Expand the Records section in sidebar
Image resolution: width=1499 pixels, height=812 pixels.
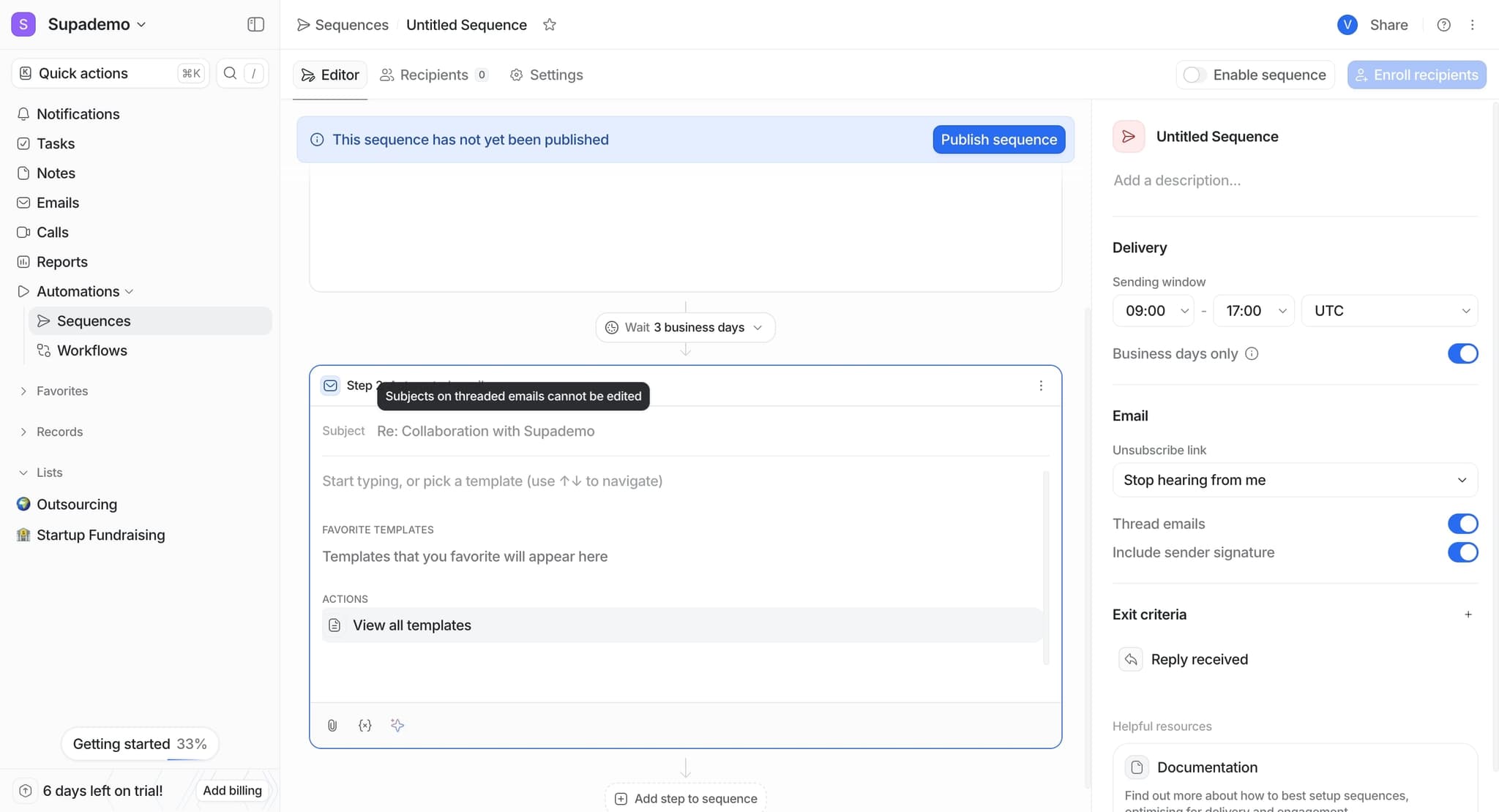(x=59, y=432)
